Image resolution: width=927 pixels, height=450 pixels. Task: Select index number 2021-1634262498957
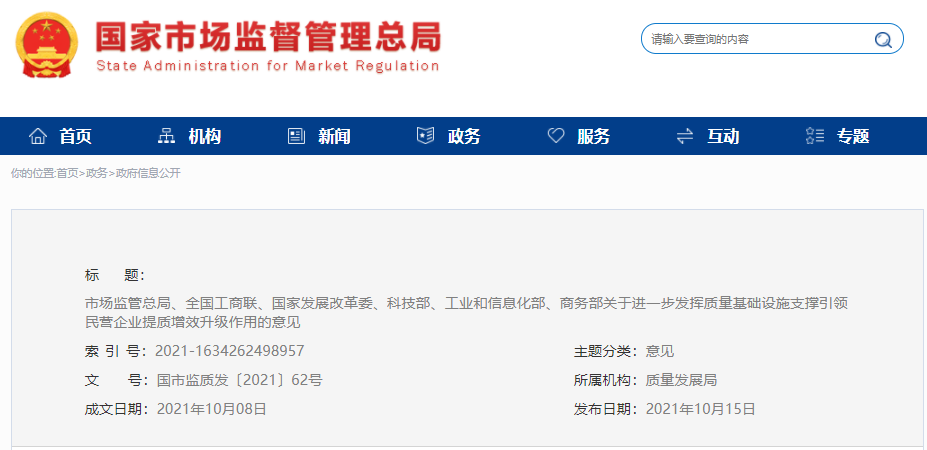tap(229, 351)
